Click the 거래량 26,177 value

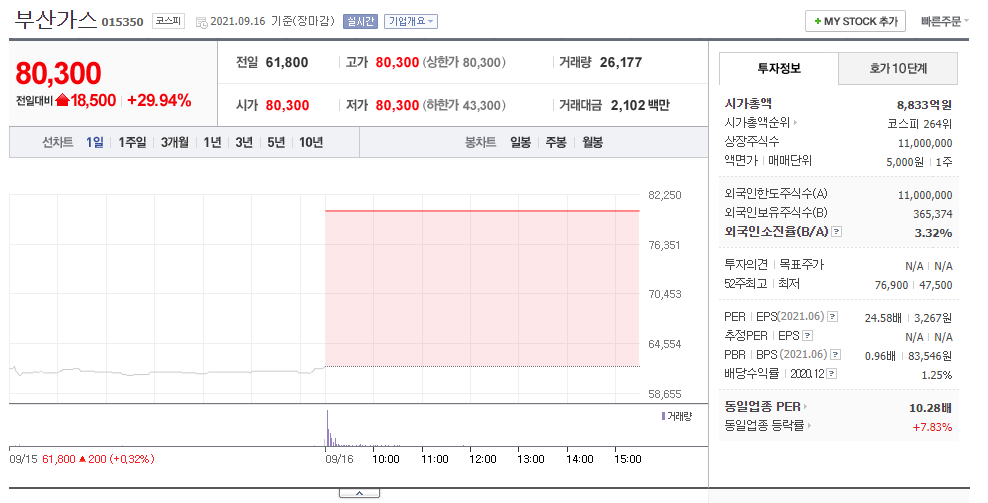coord(621,62)
